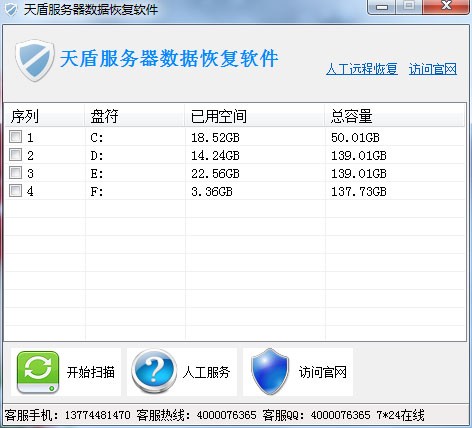This screenshot has height=428, width=472.
Task: Select the F: drive letter cell
Action: 97,191
